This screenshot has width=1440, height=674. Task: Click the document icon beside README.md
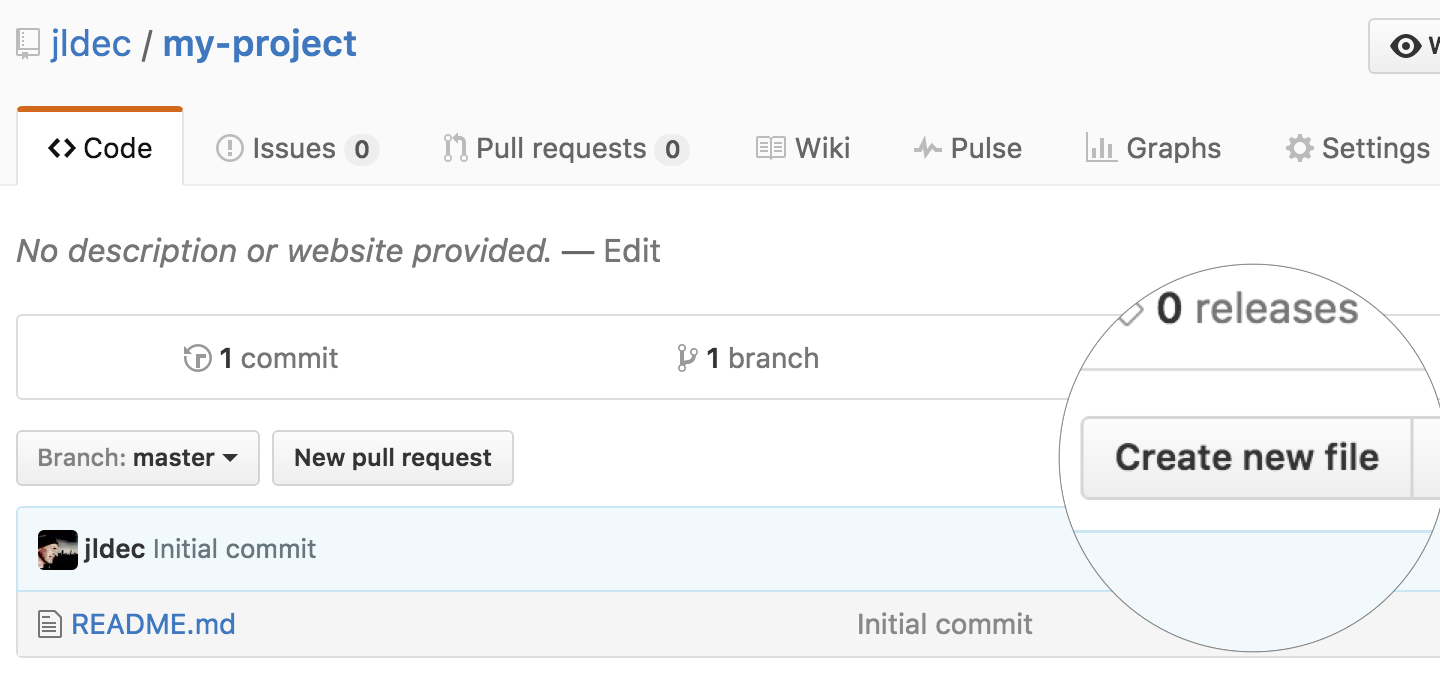(48, 623)
